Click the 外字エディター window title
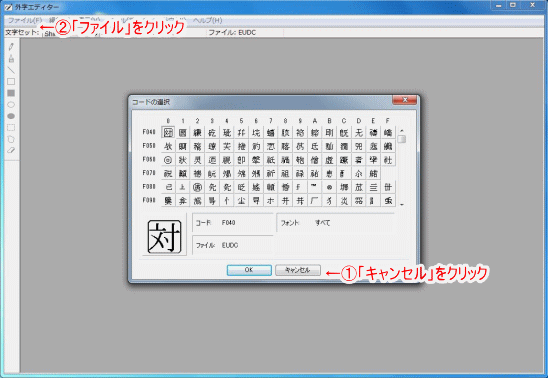The width and height of the screenshot is (548, 378). coord(37,7)
